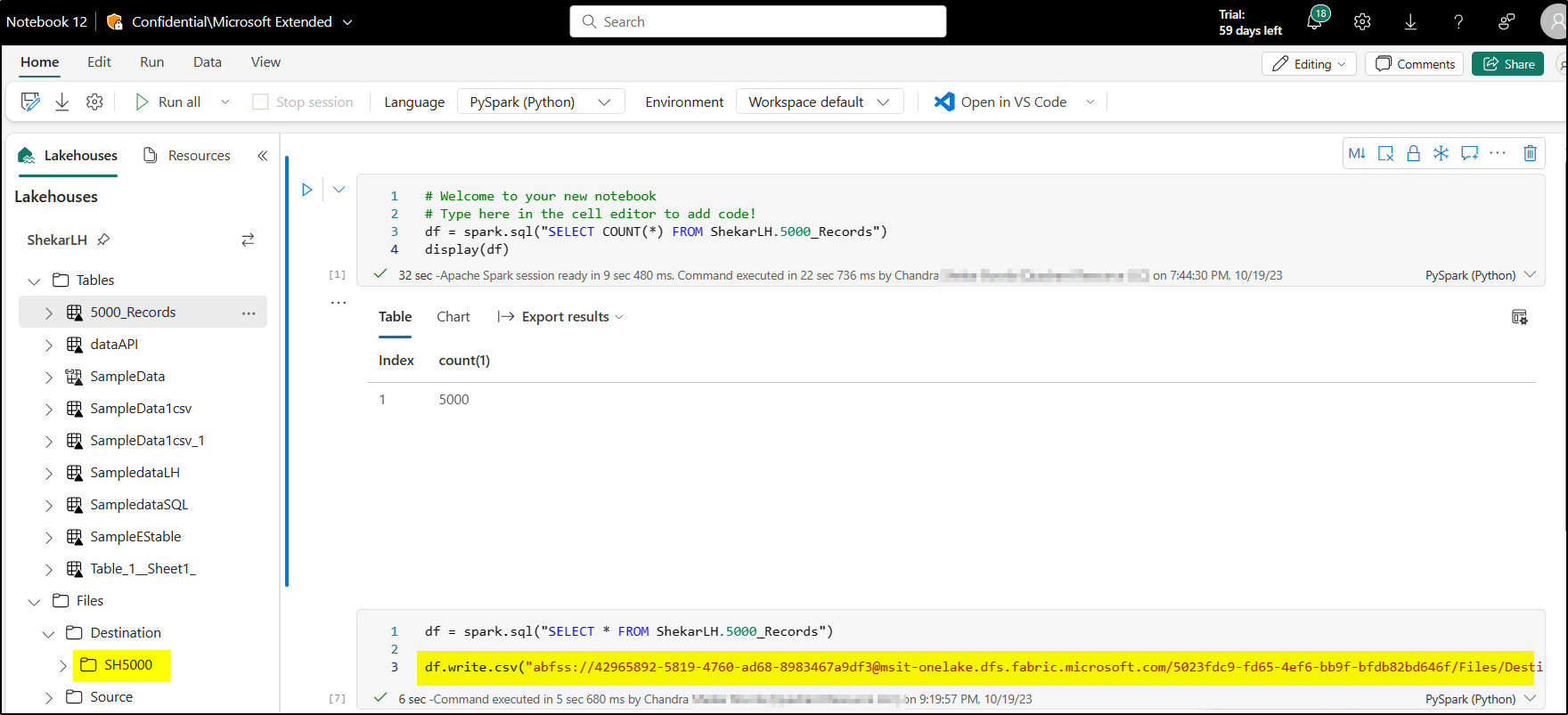Screen dimensions: 1568x715
Task: Add a comment to the cell
Action: 1469,153
